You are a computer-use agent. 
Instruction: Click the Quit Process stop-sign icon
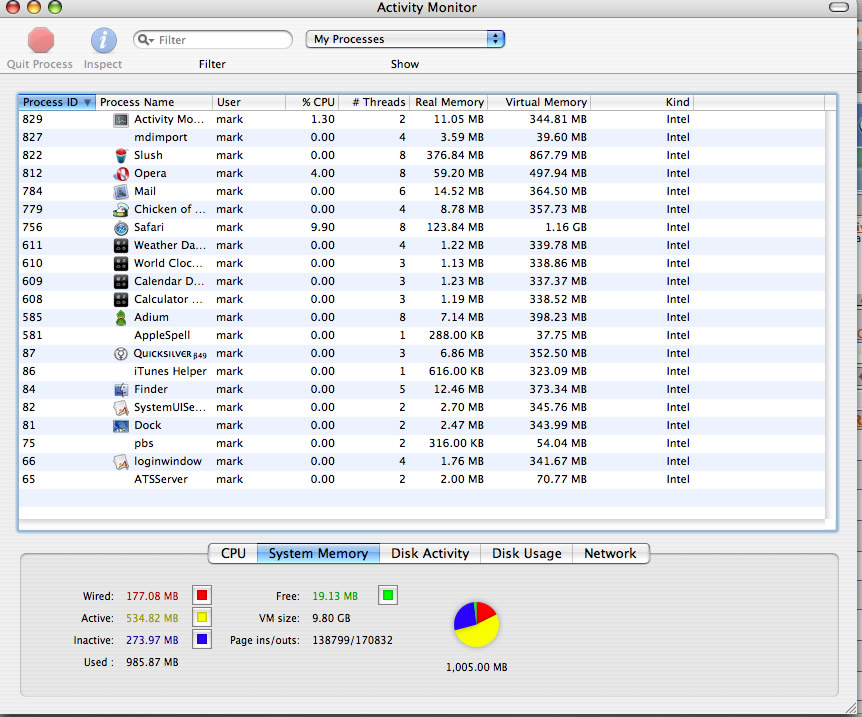point(40,41)
